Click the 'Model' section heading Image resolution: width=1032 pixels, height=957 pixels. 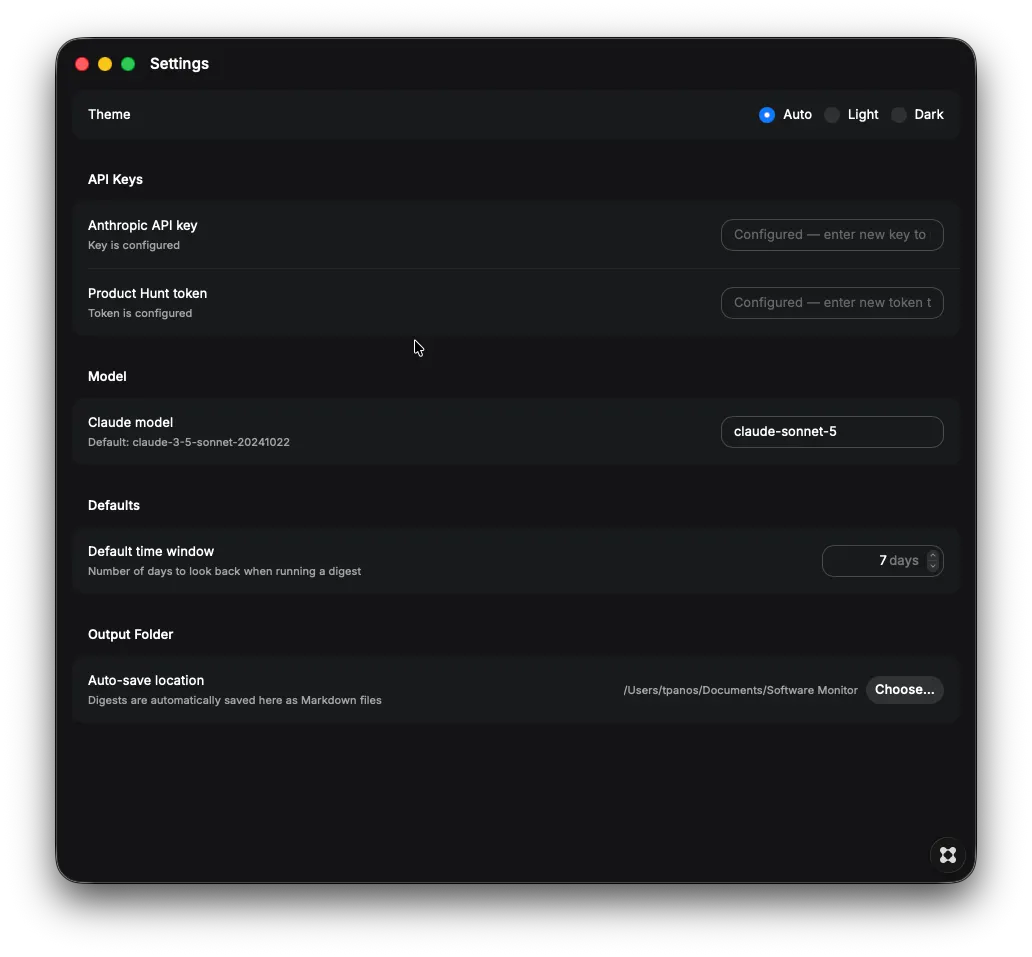(107, 376)
